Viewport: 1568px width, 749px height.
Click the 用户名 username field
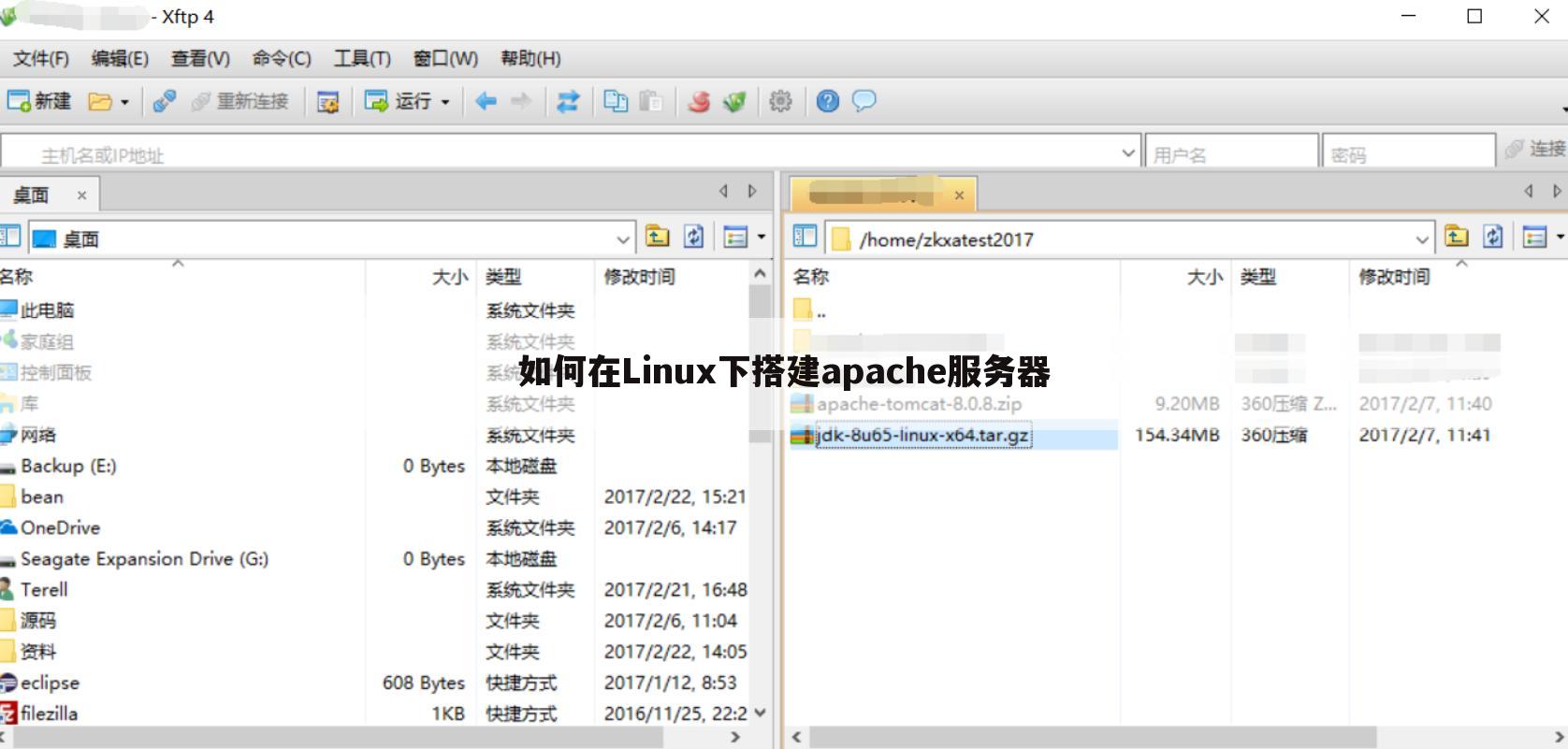coord(1231,152)
